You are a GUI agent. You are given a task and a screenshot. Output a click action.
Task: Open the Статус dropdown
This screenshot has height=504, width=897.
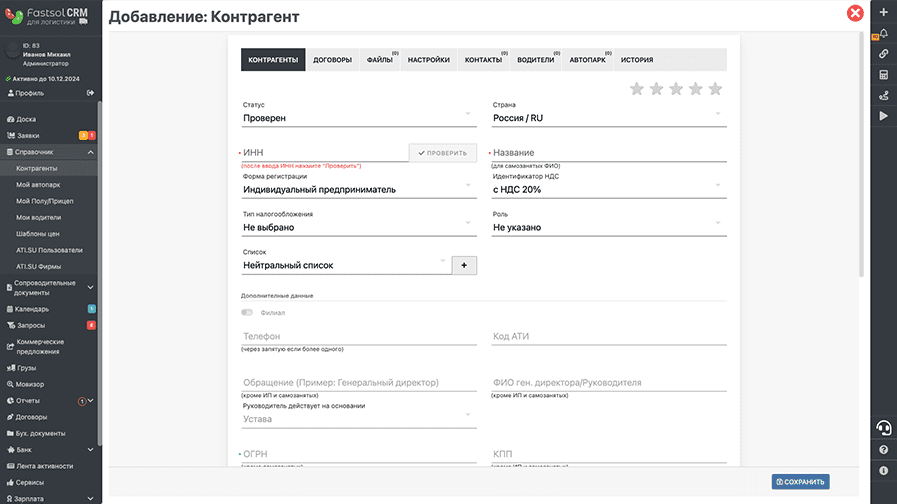(x=359, y=118)
